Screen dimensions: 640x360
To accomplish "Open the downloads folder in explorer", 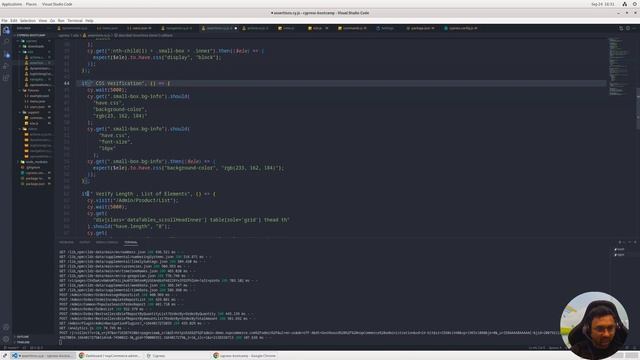I will click(x=35, y=46).
